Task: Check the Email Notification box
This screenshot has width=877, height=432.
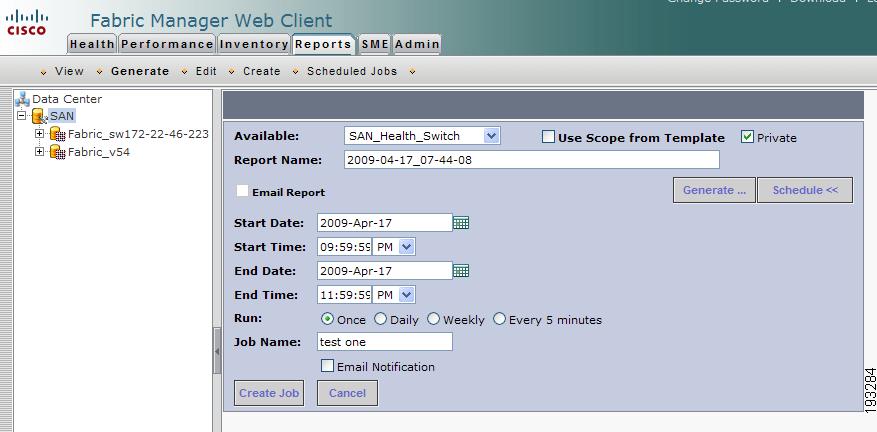Action: [328, 366]
